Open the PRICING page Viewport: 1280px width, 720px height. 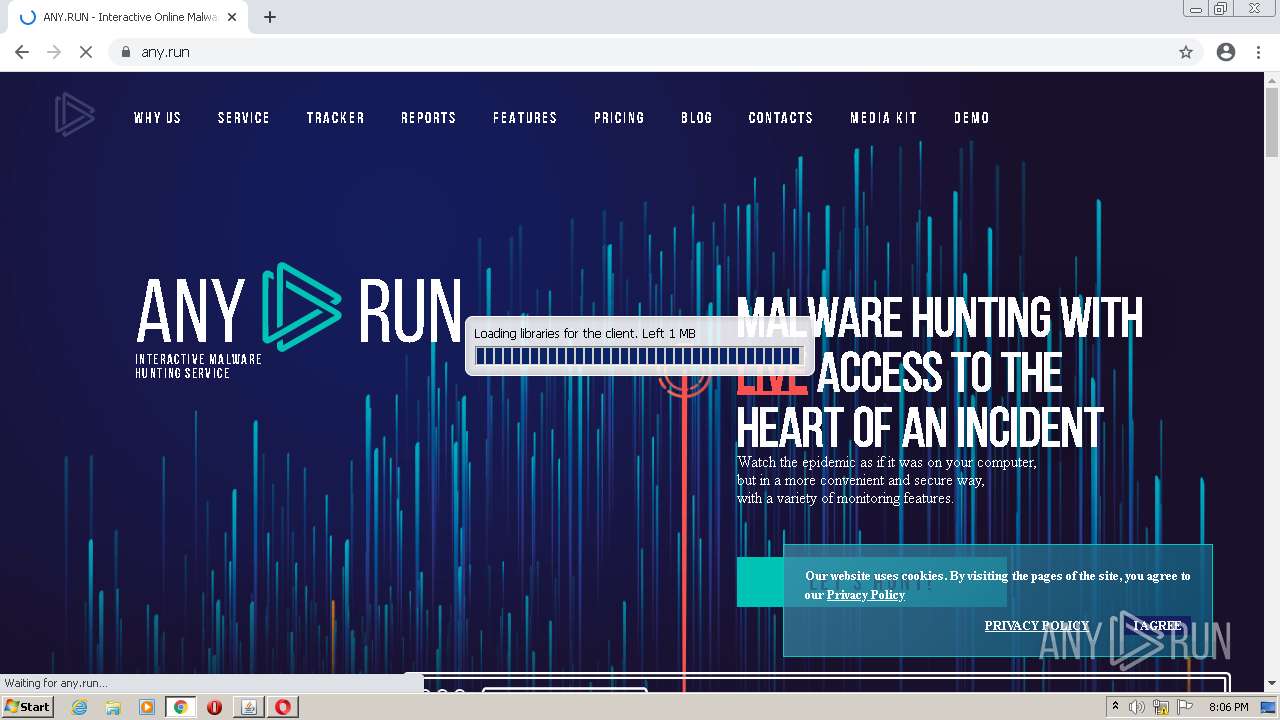click(619, 118)
